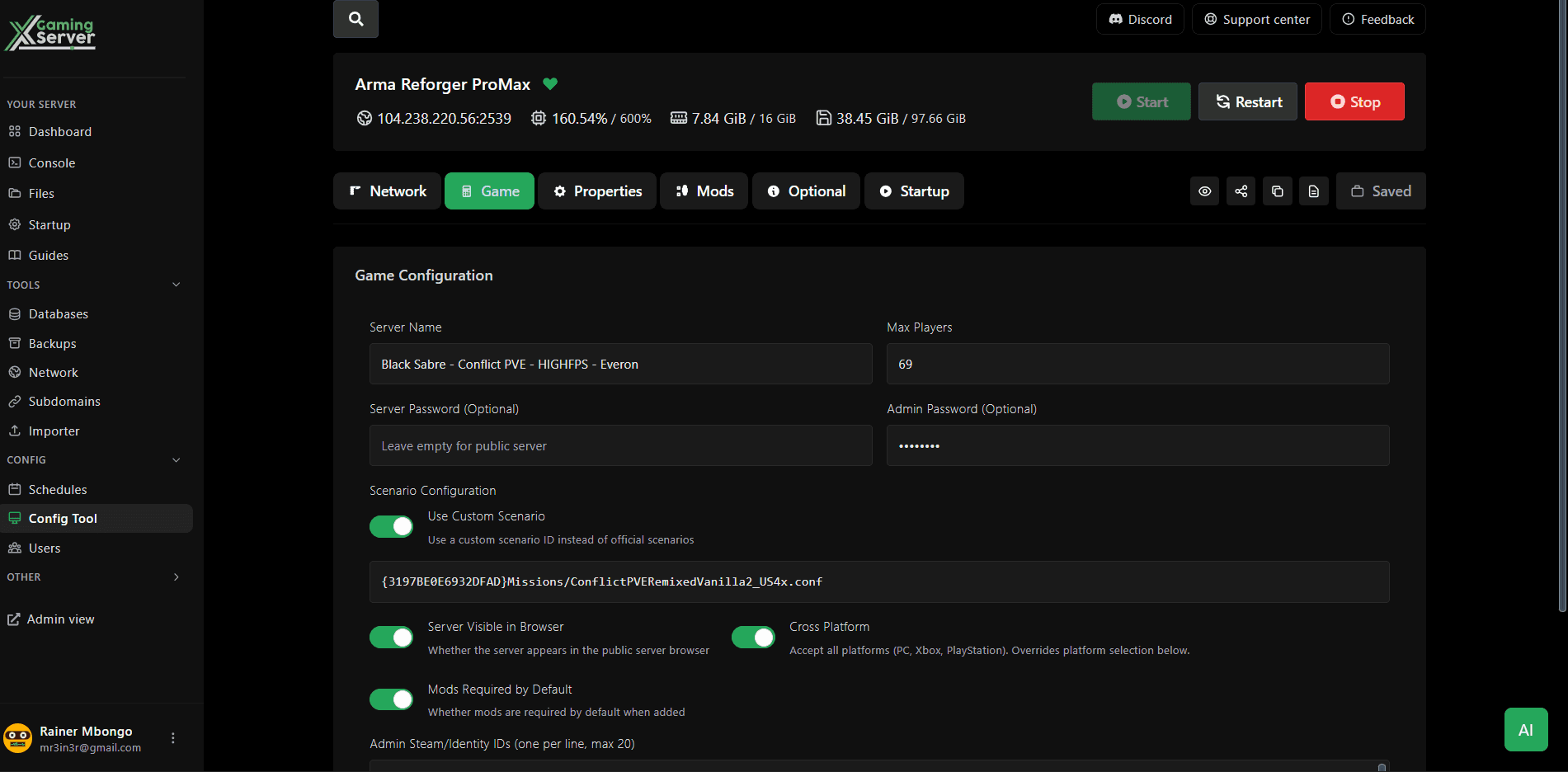The image size is (1568, 772).
Task: Collapse the CONFIG section
Action: [176, 459]
